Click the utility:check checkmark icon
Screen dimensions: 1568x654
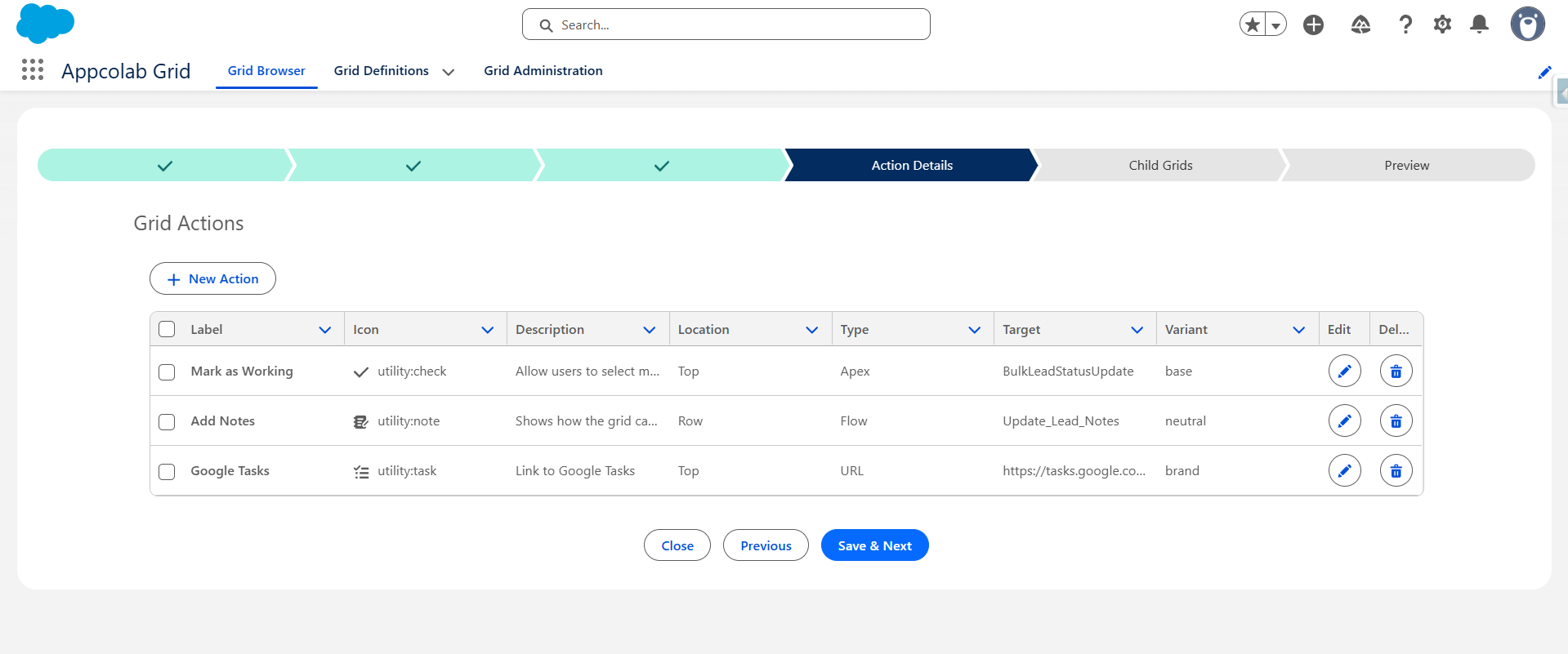point(360,372)
